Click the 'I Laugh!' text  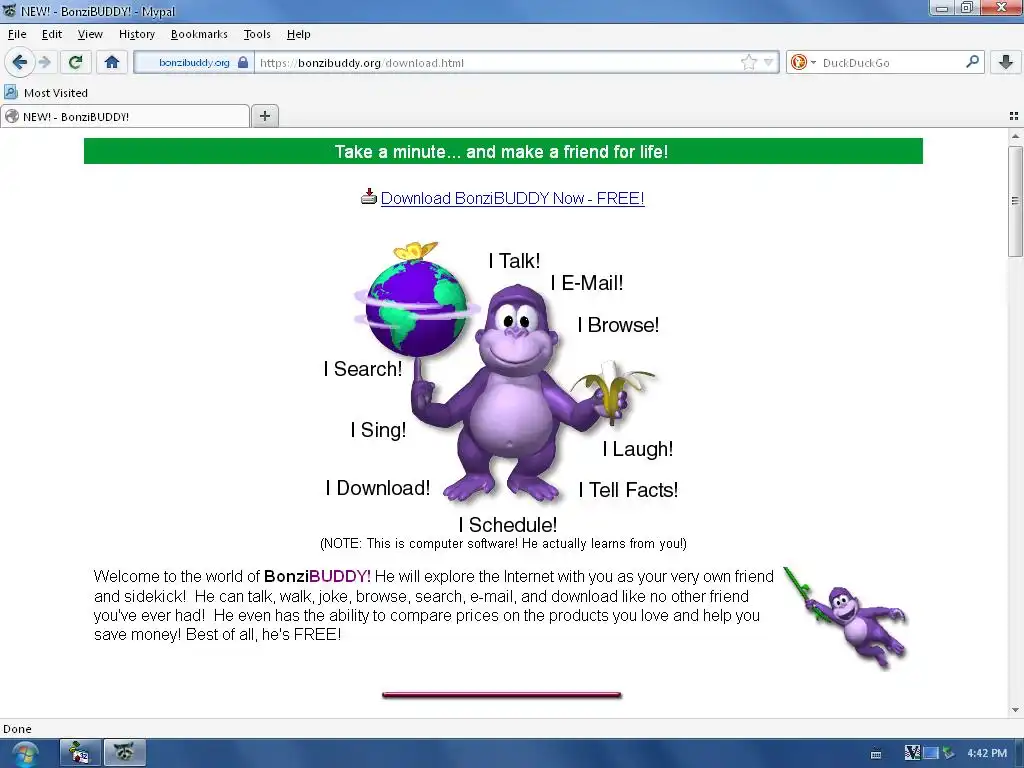point(637,449)
